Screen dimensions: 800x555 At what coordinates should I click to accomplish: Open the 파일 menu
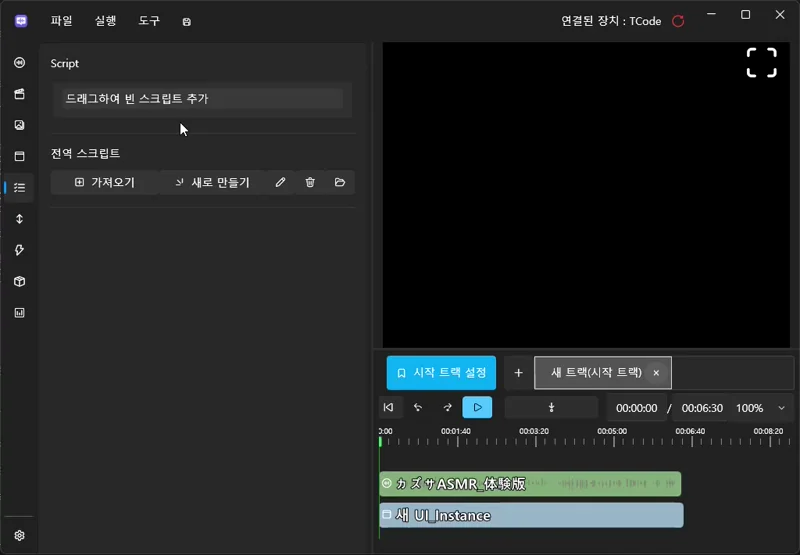pos(62,20)
